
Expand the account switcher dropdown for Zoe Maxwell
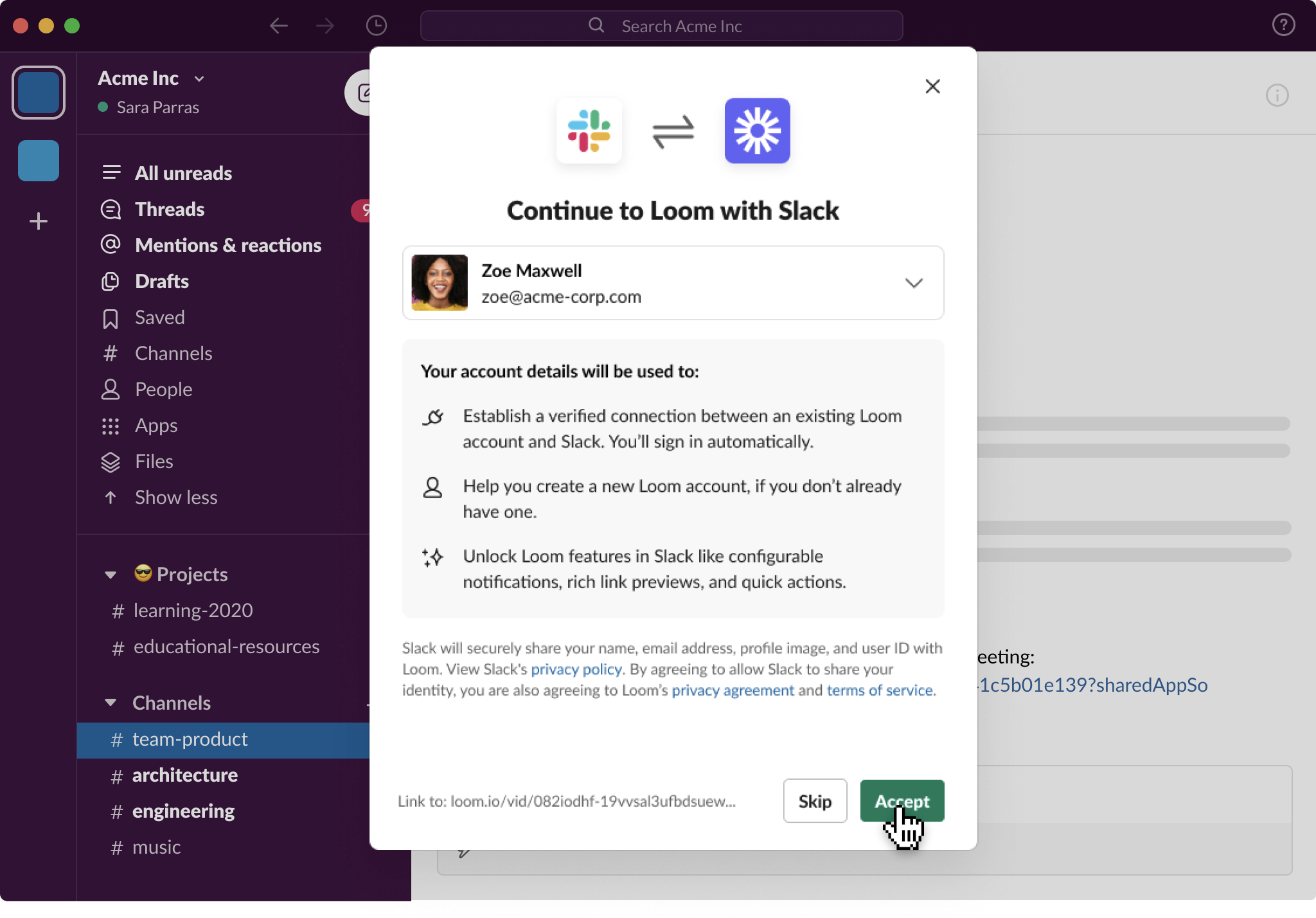click(x=914, y=283)
